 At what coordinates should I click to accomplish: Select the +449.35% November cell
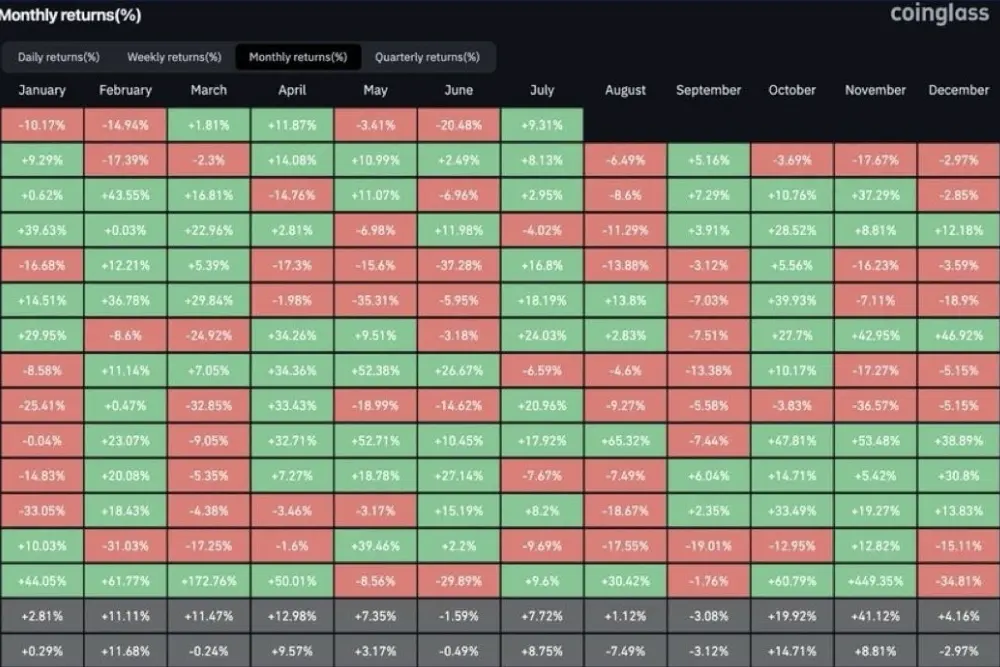876,581
